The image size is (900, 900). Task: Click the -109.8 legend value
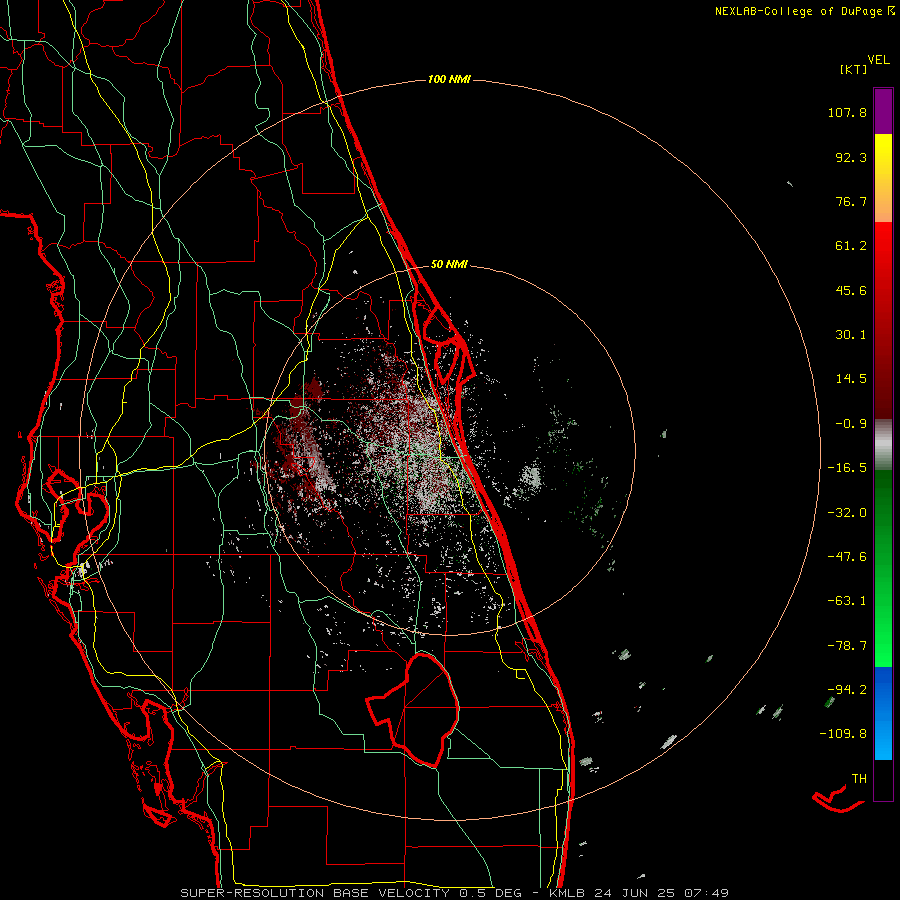coord(843,734)
